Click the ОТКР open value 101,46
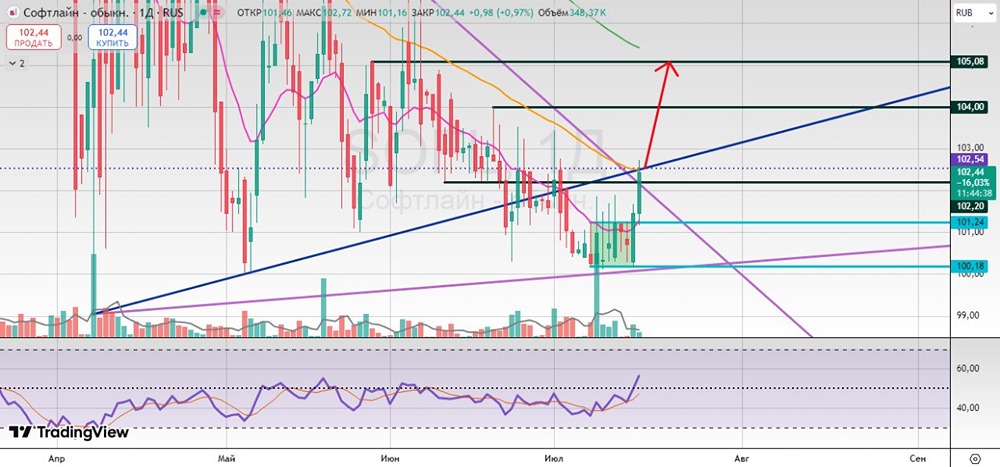1000x467 pixels. pyautogui.click(x=275, y=13)
